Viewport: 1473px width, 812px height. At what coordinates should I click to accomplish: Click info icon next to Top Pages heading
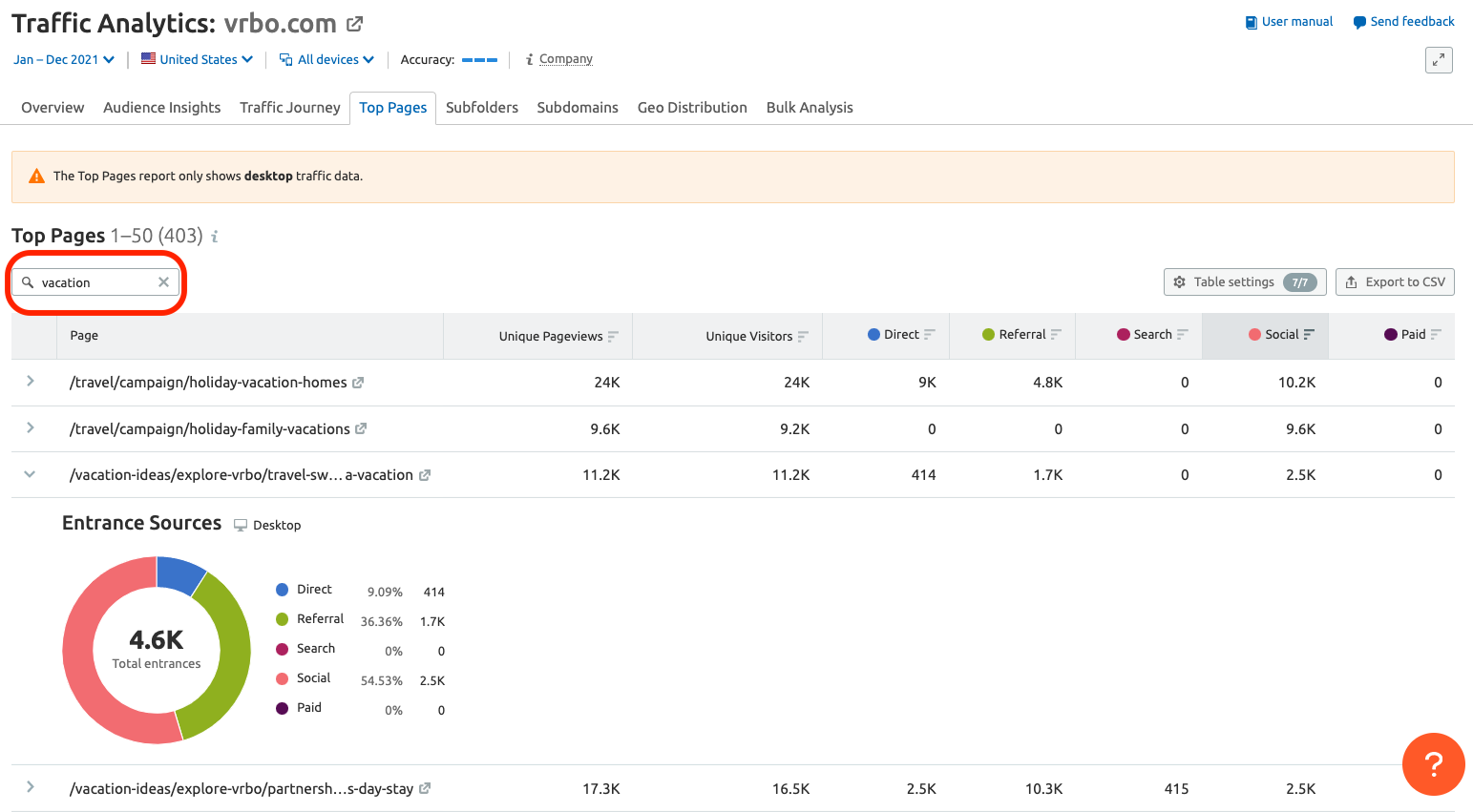click(x=215, y=237)
